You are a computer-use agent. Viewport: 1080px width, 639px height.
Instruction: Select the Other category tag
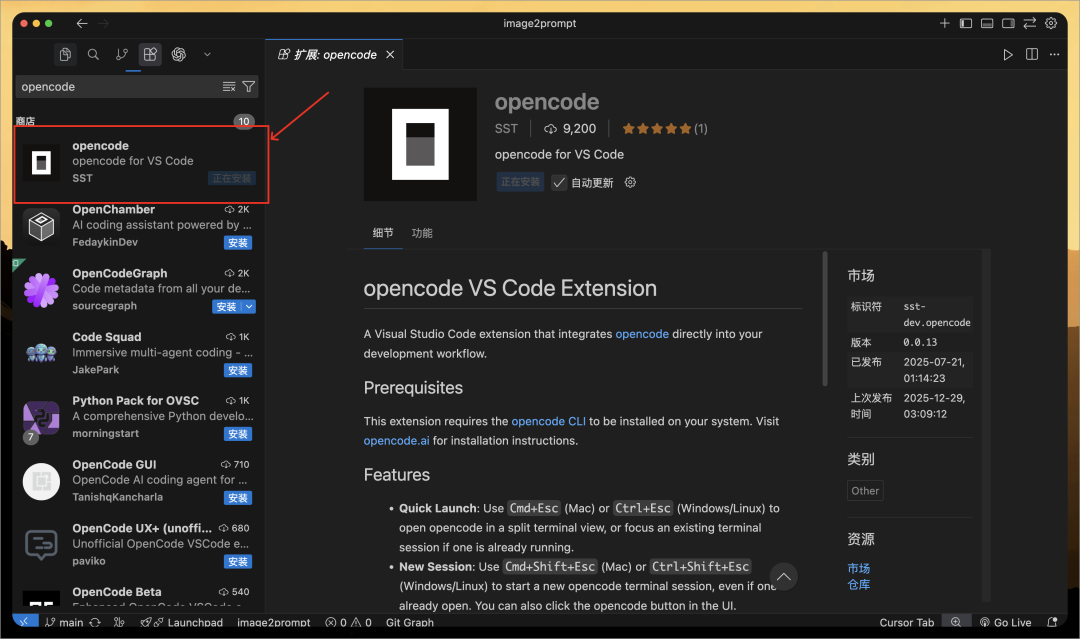click(x=865, y=491)
